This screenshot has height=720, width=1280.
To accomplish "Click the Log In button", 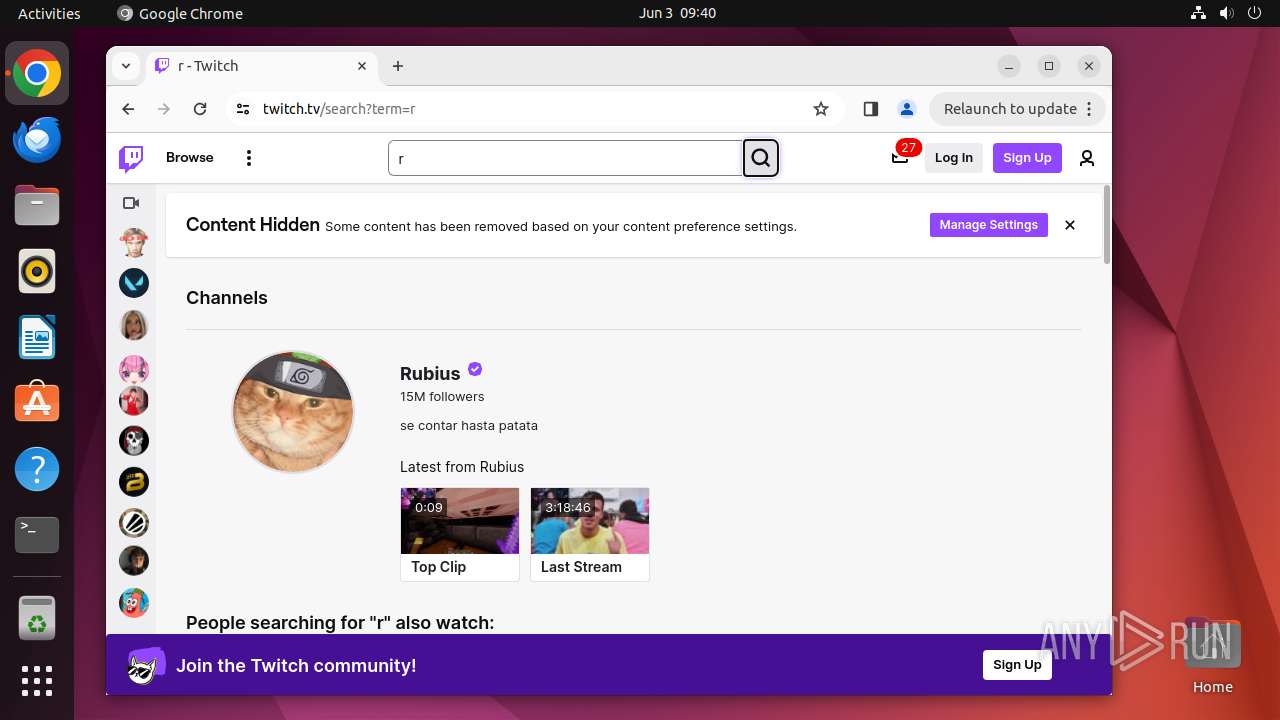I will (954, 158).
